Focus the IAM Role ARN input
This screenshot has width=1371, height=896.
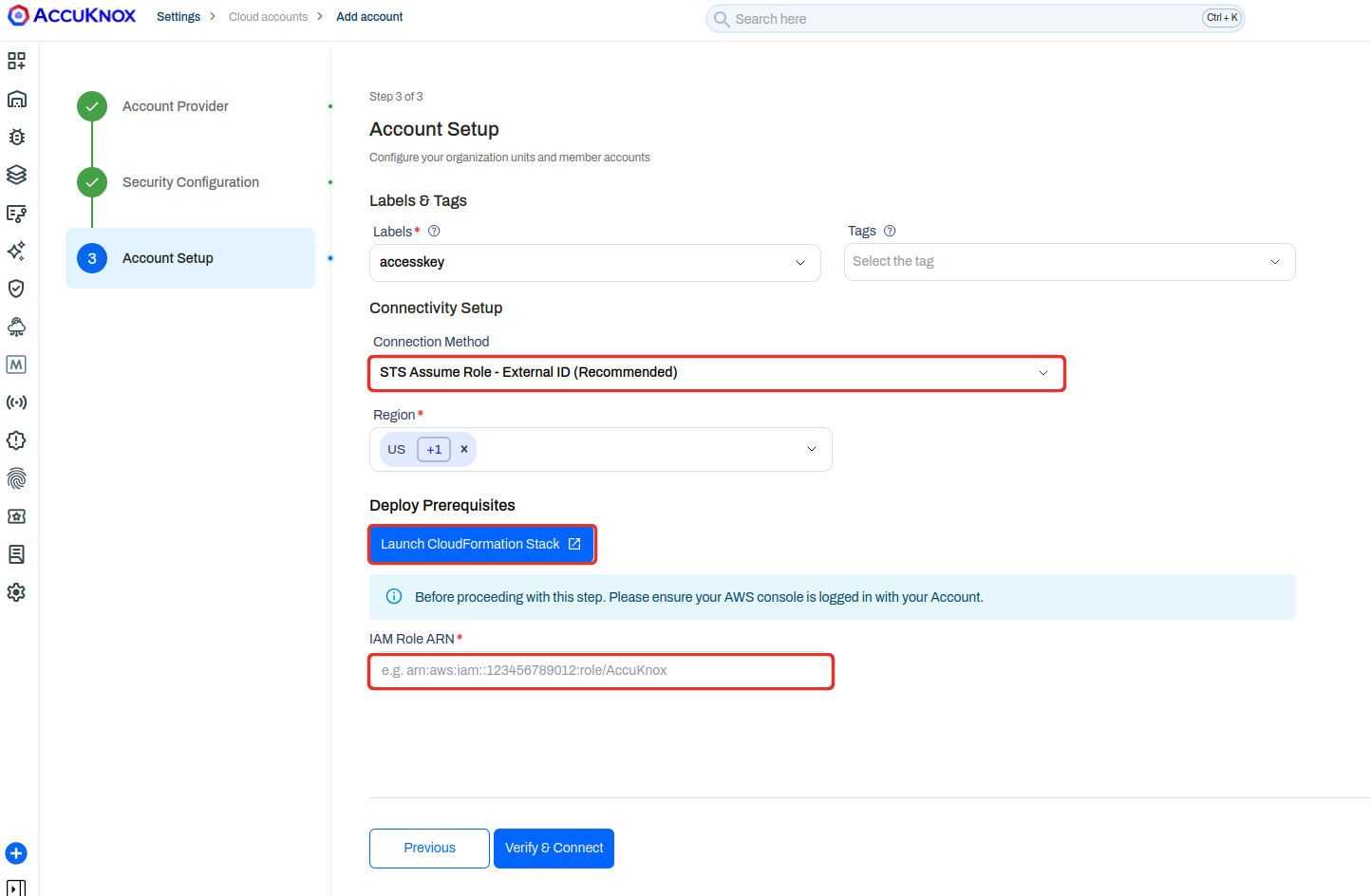pos(601,671)
